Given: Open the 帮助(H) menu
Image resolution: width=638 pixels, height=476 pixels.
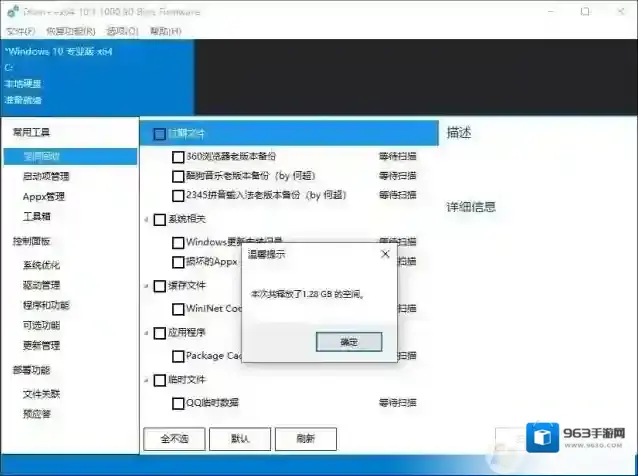Looking at the screenshot, I should (x=165, y=31).
